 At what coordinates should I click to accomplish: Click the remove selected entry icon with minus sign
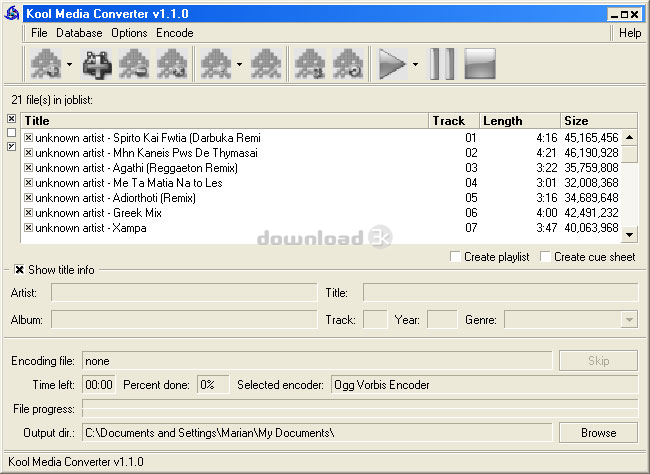tap(134, 64)
